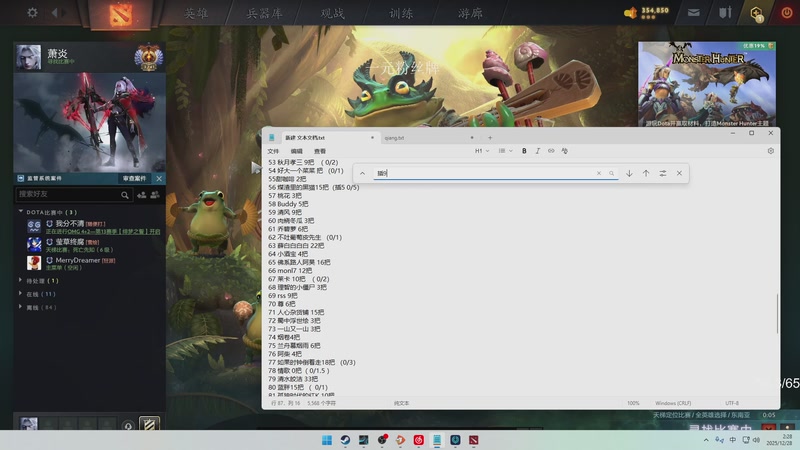This screenshot has width=800, height=450.
Task: Click the clear formatting icon
Action: 564,151
